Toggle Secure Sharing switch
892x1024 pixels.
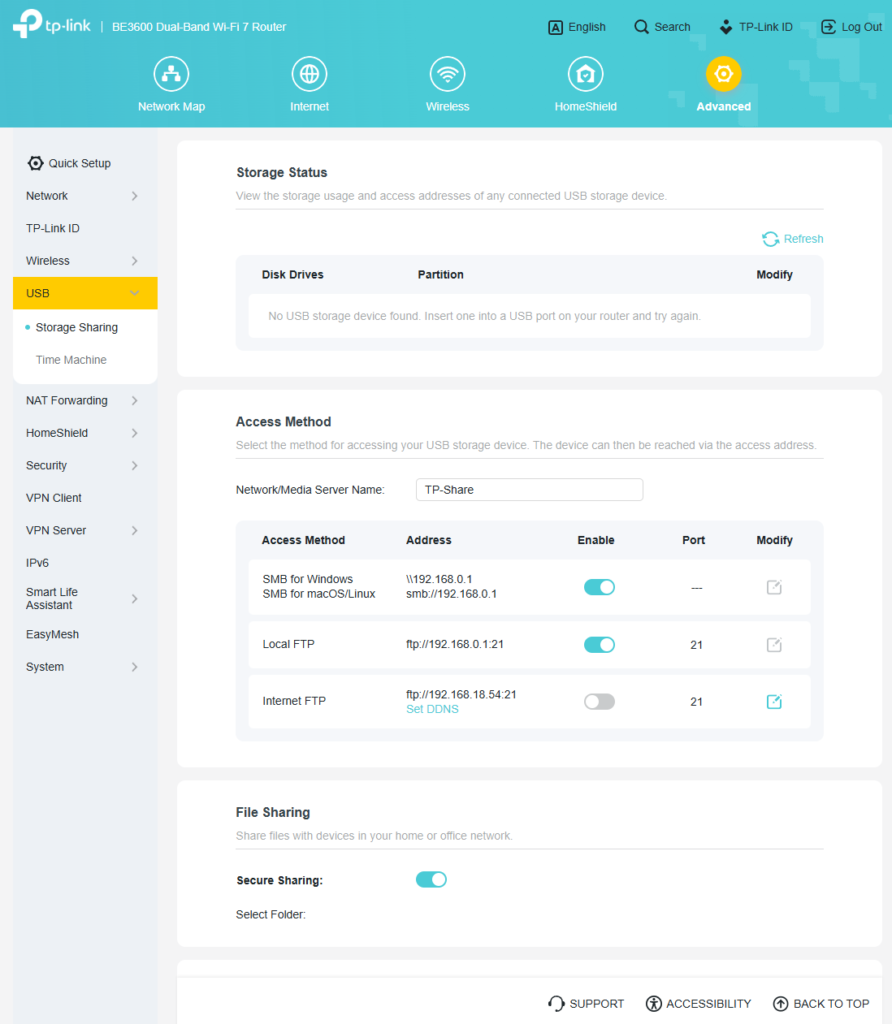coord(431,880)
